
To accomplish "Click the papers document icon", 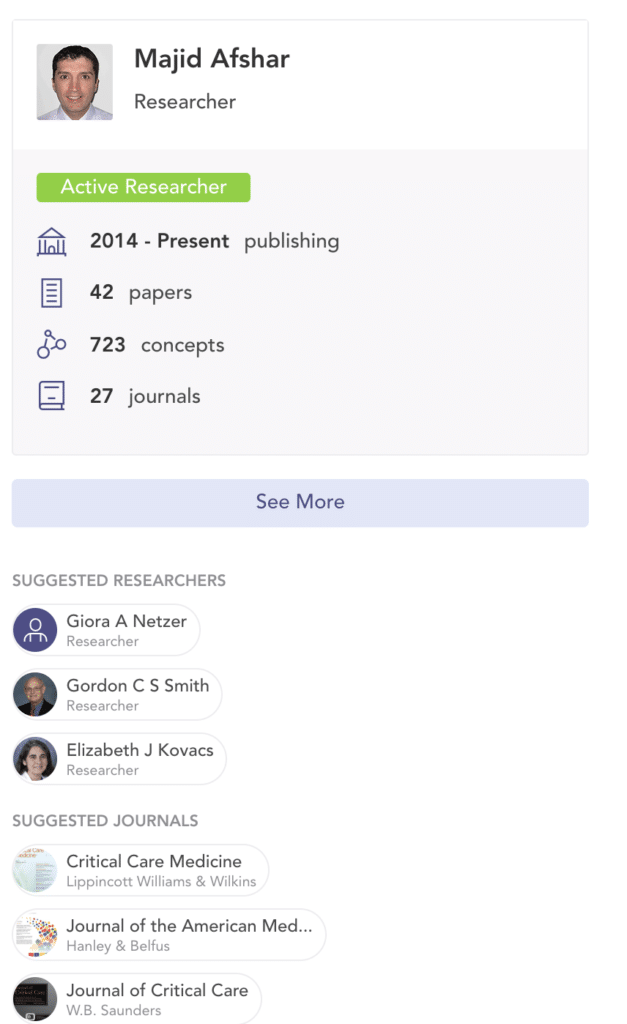I will point(52,293).
